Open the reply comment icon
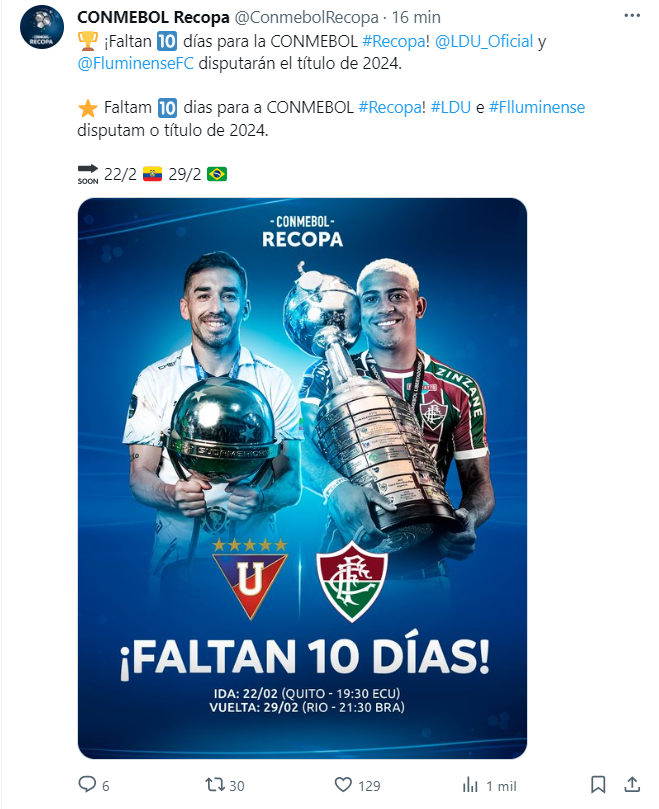This screenshot has width=659, height=809. tap(87, 785)
